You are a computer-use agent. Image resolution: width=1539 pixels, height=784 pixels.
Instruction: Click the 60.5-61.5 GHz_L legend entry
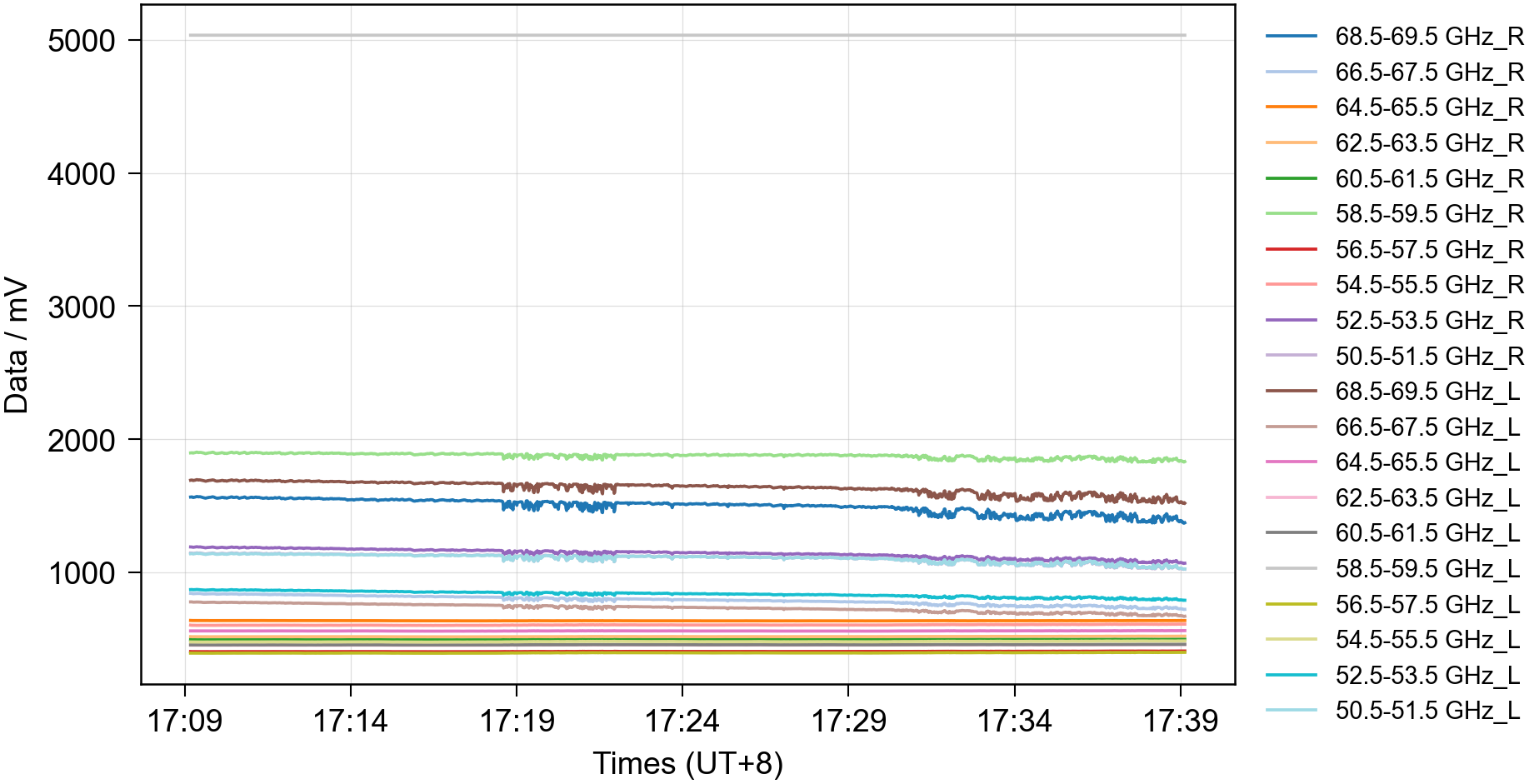pos(1427,533)
